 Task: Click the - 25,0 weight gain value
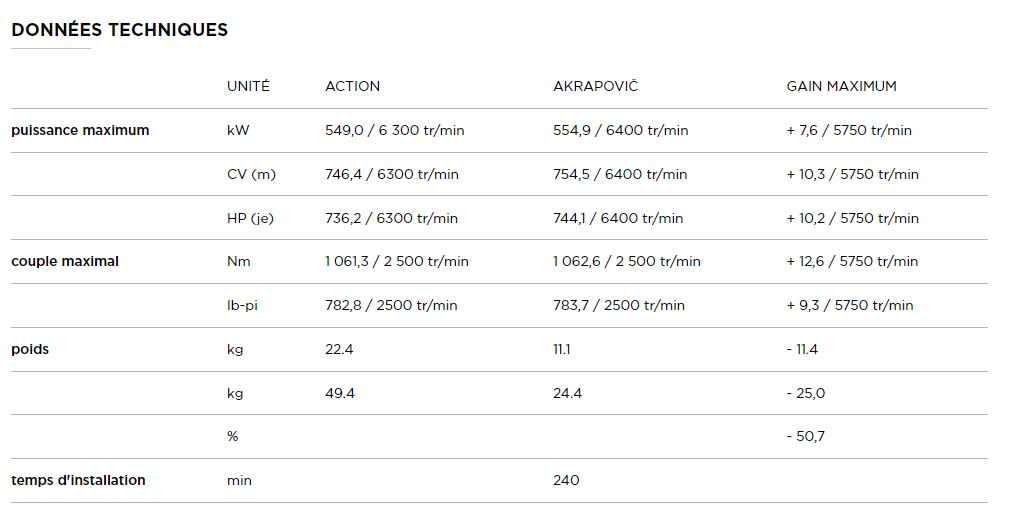pos(805,393)
